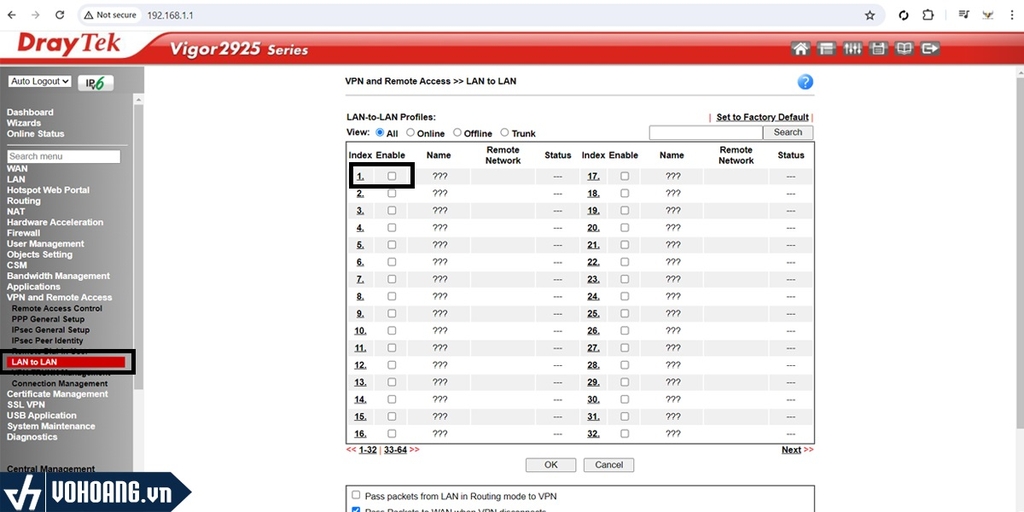Screen dimensions: 1024x512
Task: Check Pass packets from LAN in Routing mode
Action: (x=355, y=495)
